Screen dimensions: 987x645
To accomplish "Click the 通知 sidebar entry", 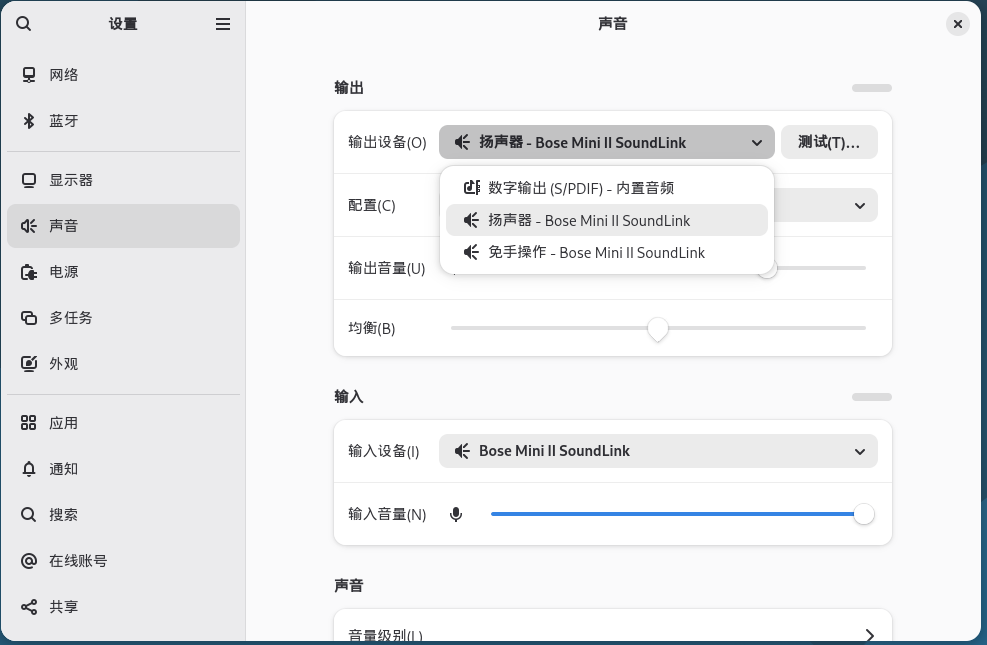I will click(123, 469).
